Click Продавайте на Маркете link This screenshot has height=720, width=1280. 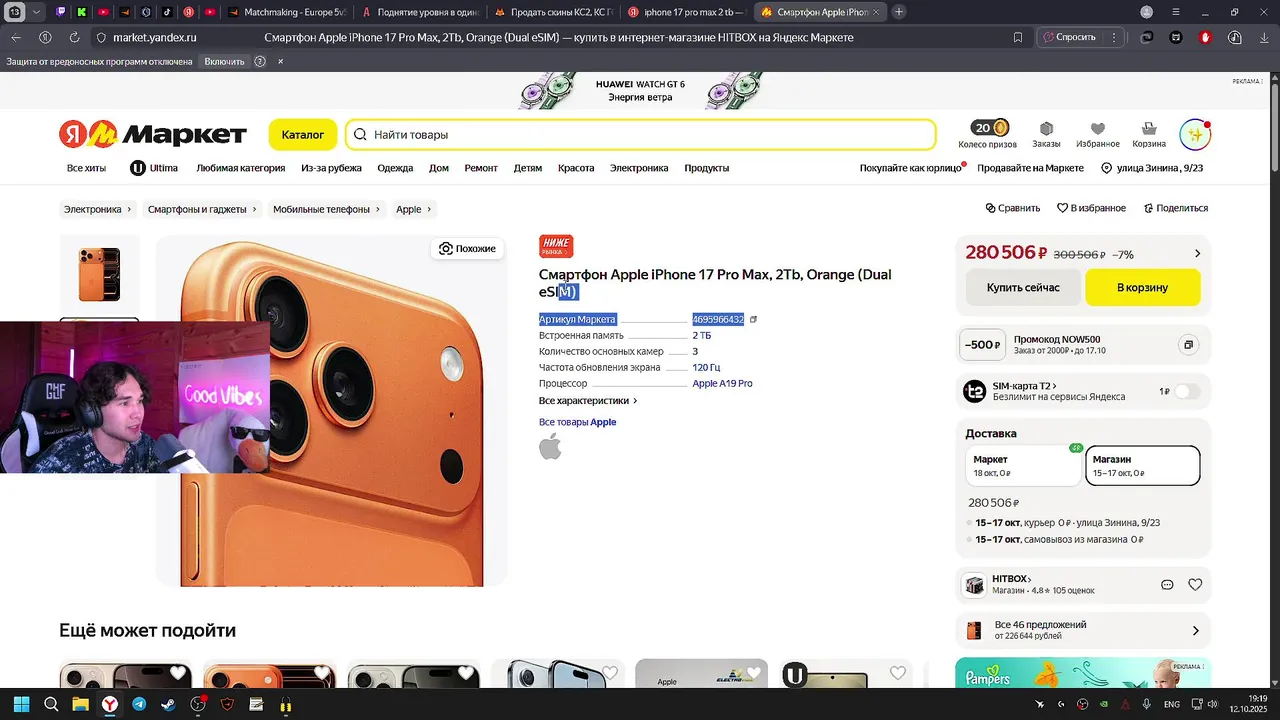click(1030, 168)
